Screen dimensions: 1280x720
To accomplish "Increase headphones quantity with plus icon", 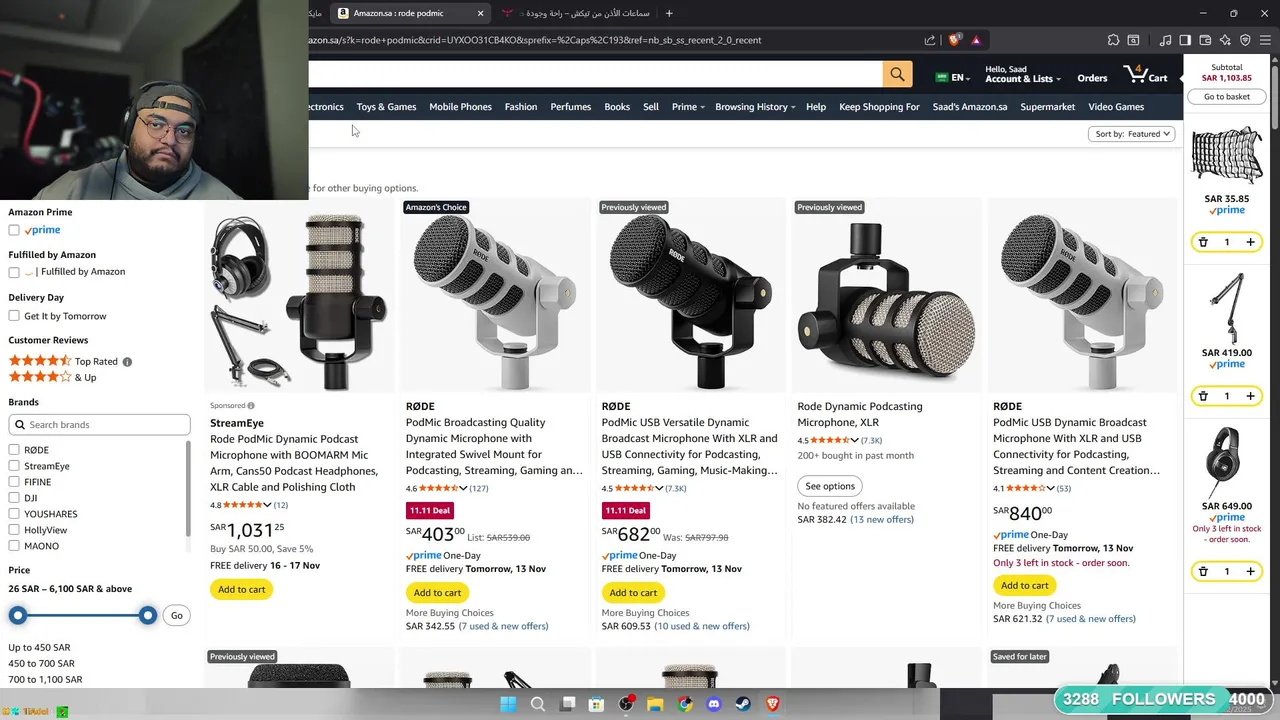I will pyautogui.click(x=1250, y=571).
